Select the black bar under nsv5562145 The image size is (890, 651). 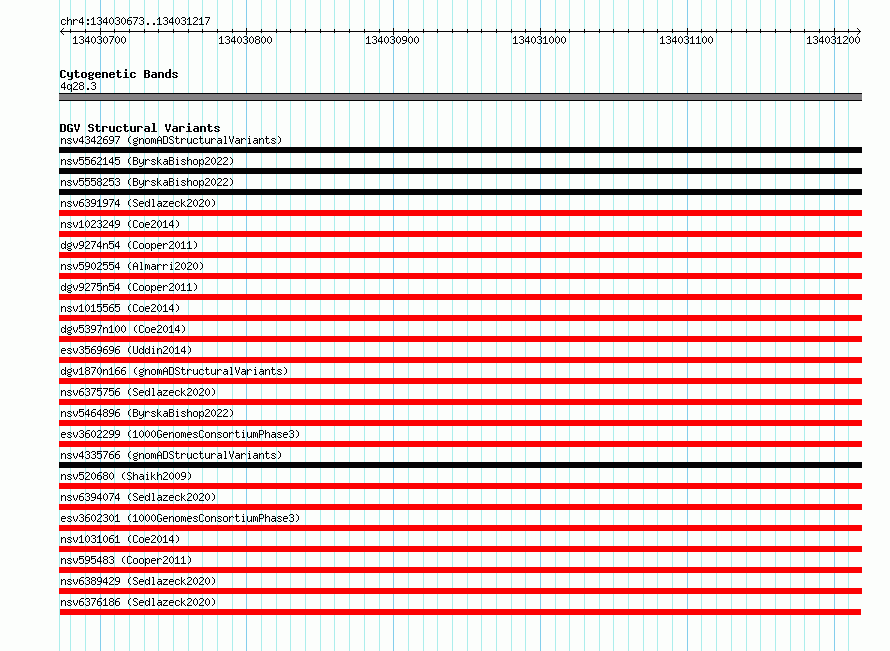(460, 171)
